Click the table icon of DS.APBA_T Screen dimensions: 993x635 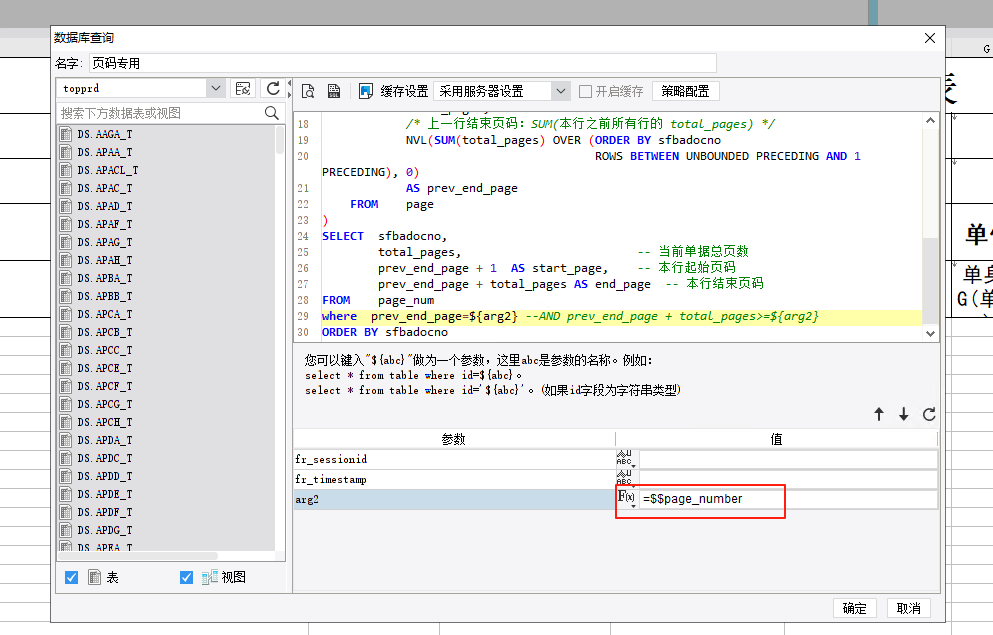tap(65, 278)
